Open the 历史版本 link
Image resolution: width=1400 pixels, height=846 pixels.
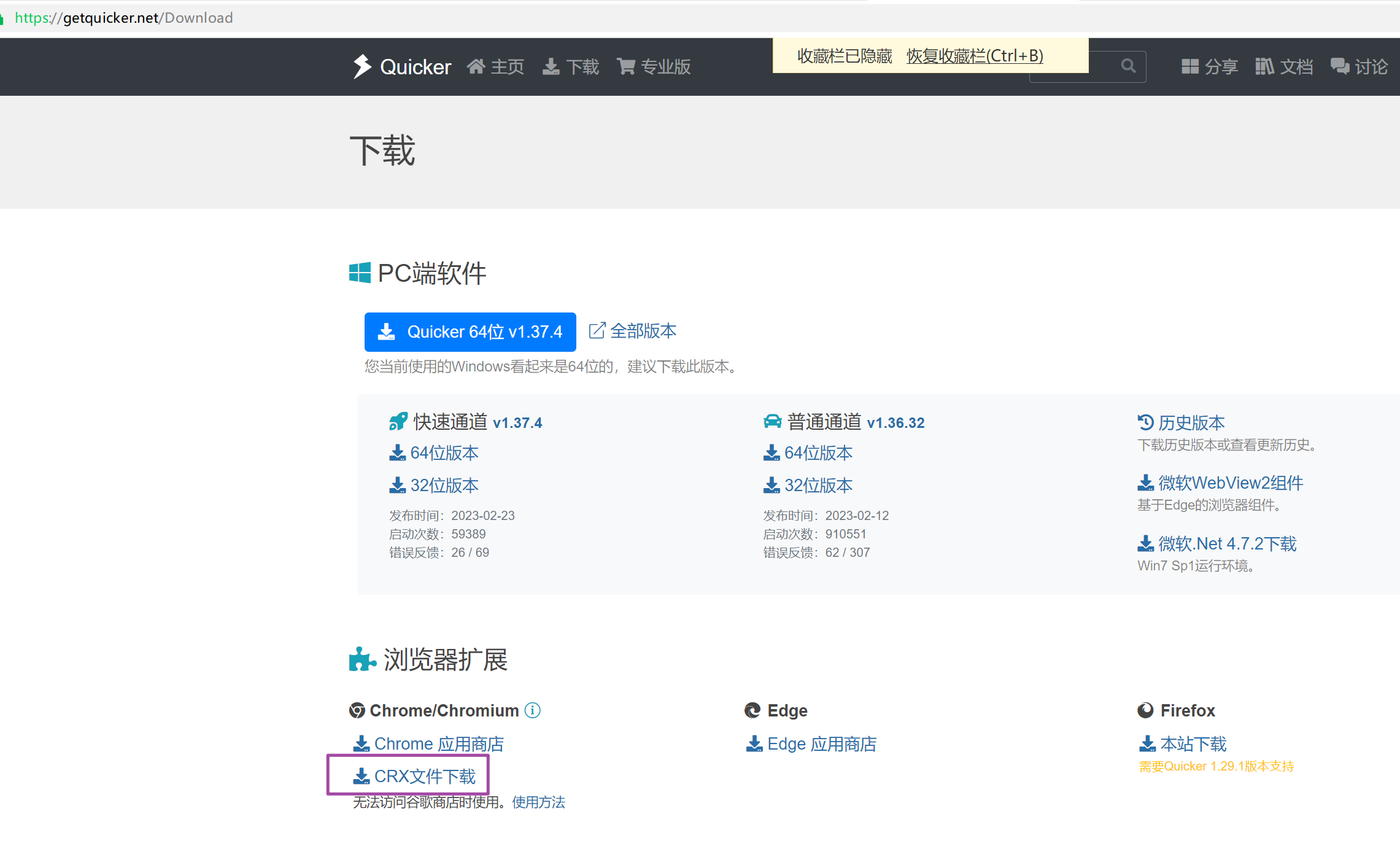(1191, 422)
